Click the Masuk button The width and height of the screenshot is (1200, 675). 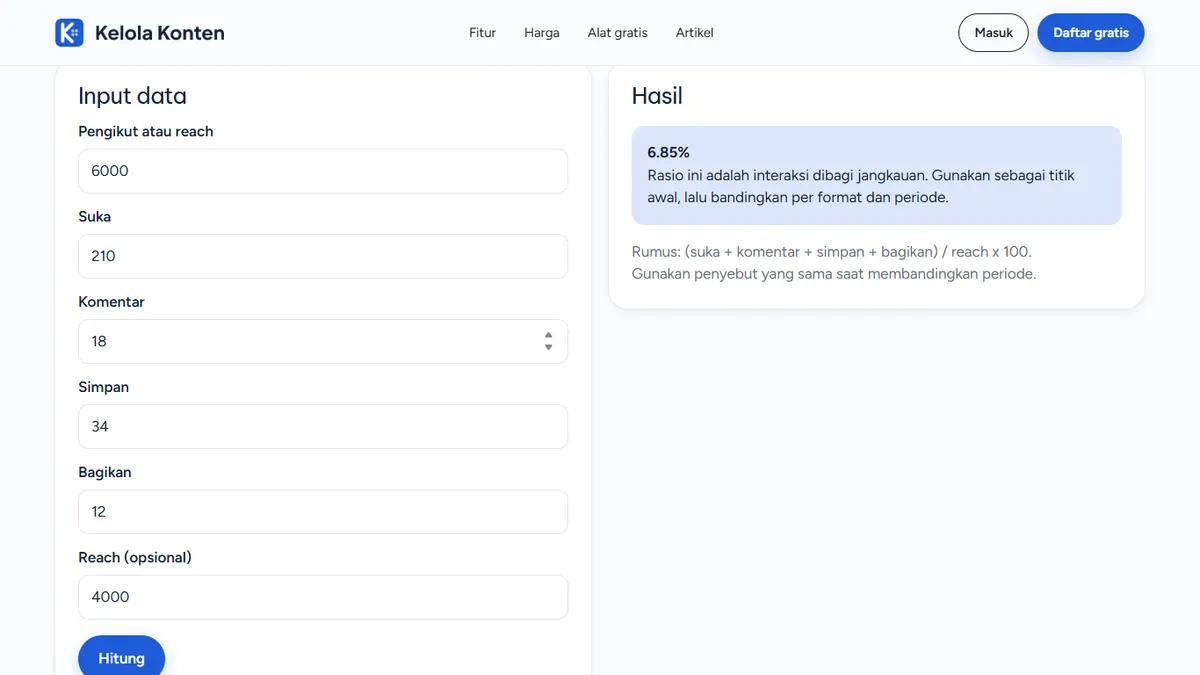coord(994,33)
